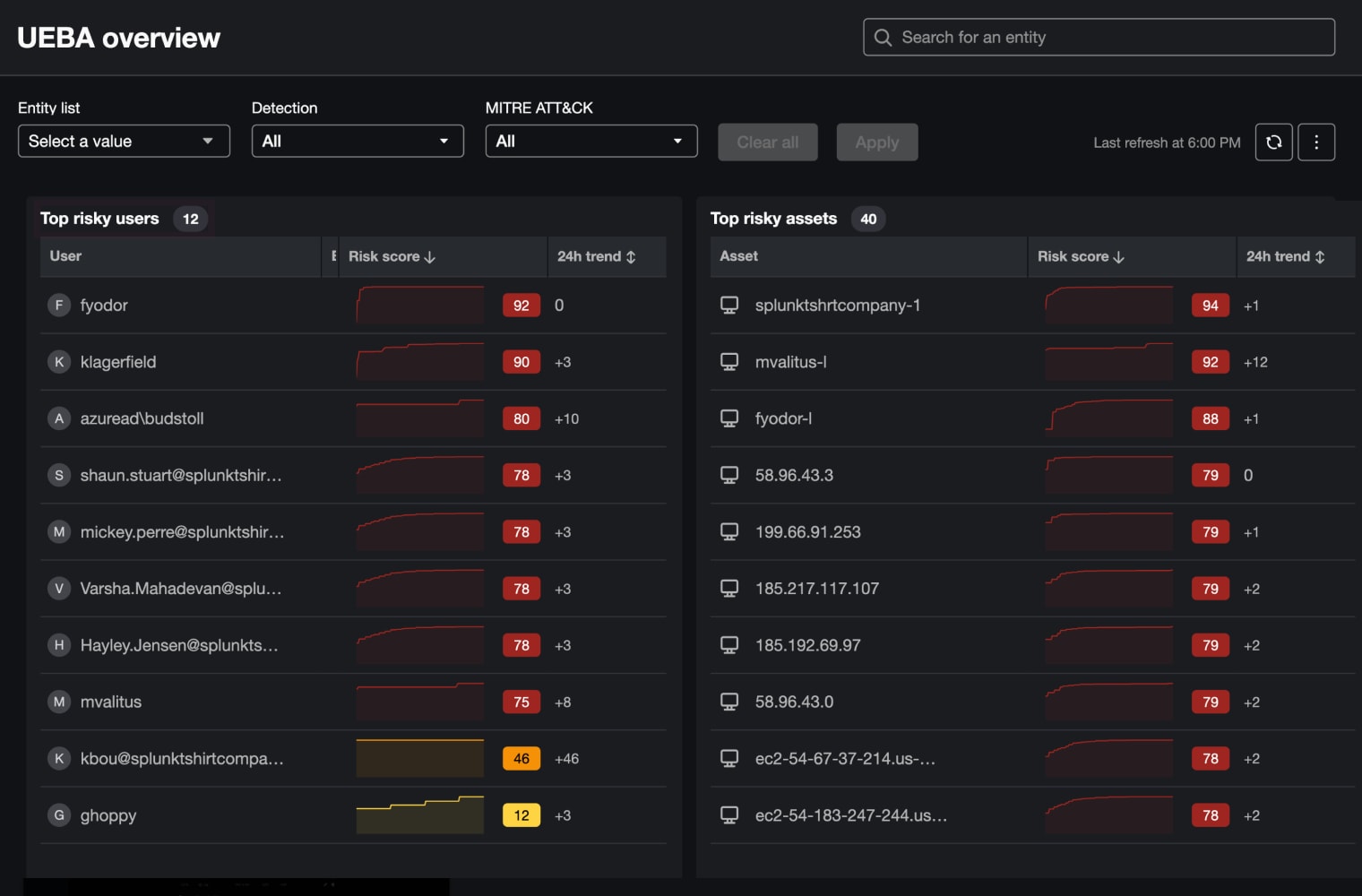Select the Top risky users heading
Screen dimensions: 1362x896
[99, 219]
